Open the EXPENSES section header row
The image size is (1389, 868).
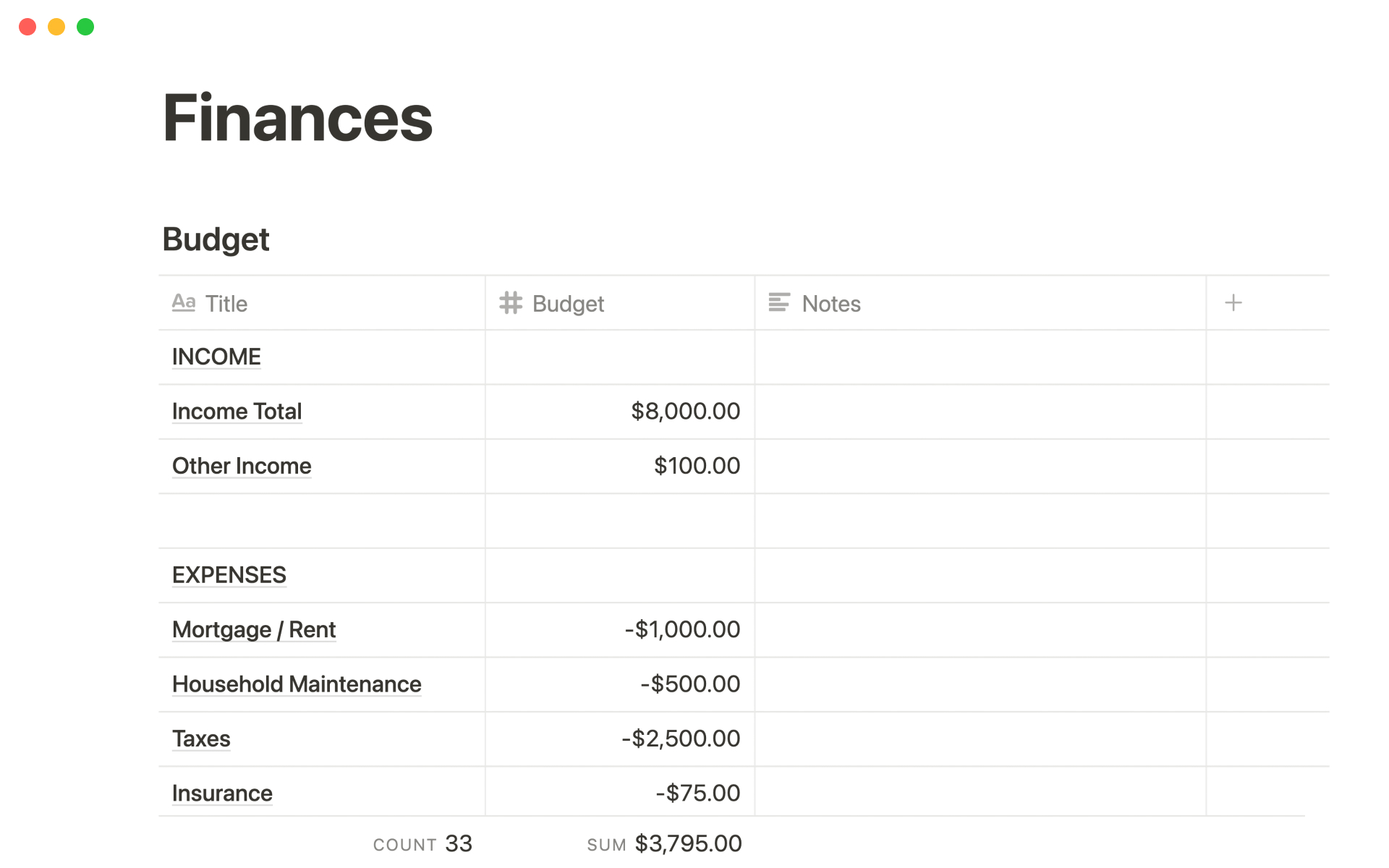229,575
